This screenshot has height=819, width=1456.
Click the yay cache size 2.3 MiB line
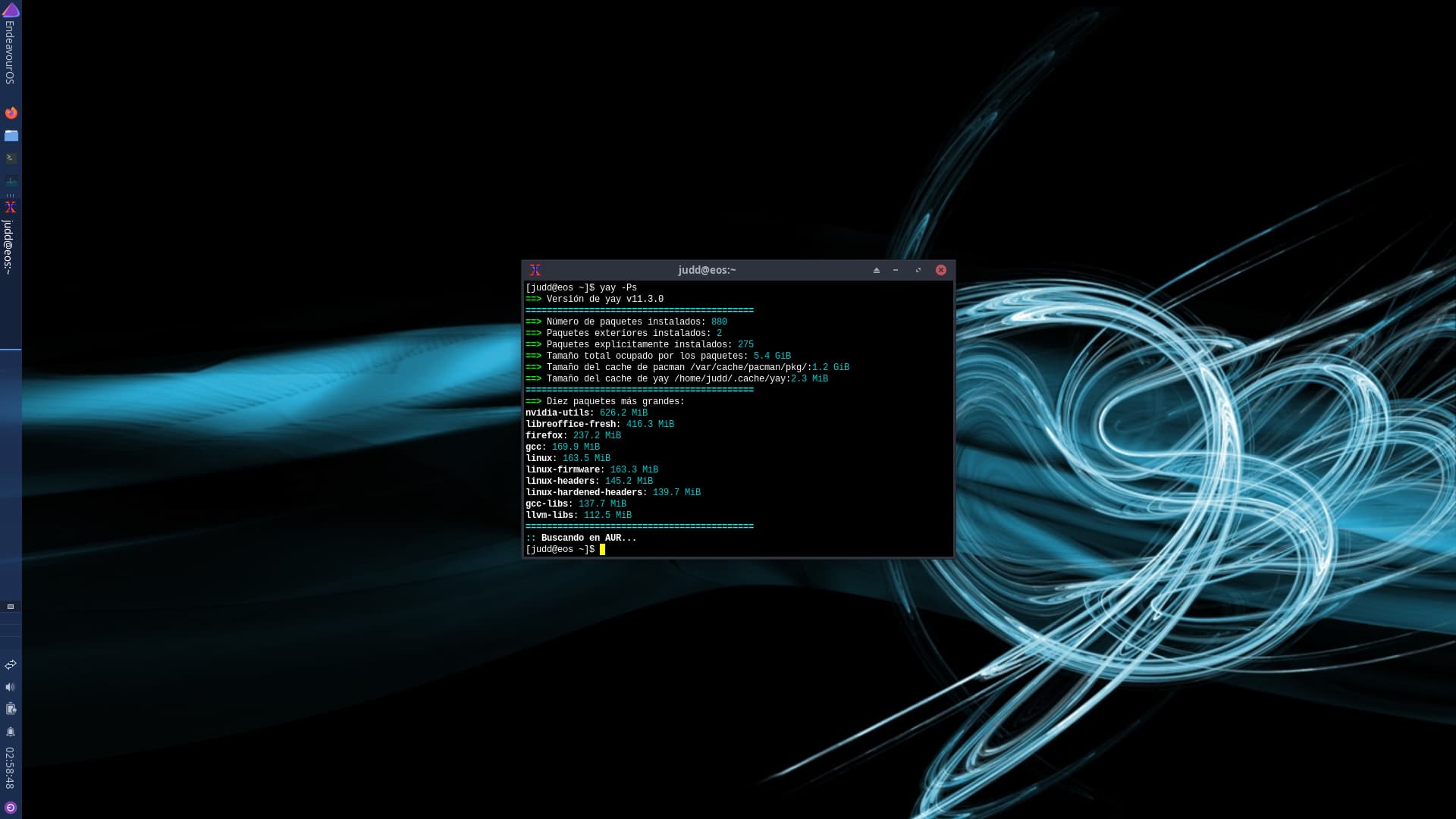tap(676, 379)
